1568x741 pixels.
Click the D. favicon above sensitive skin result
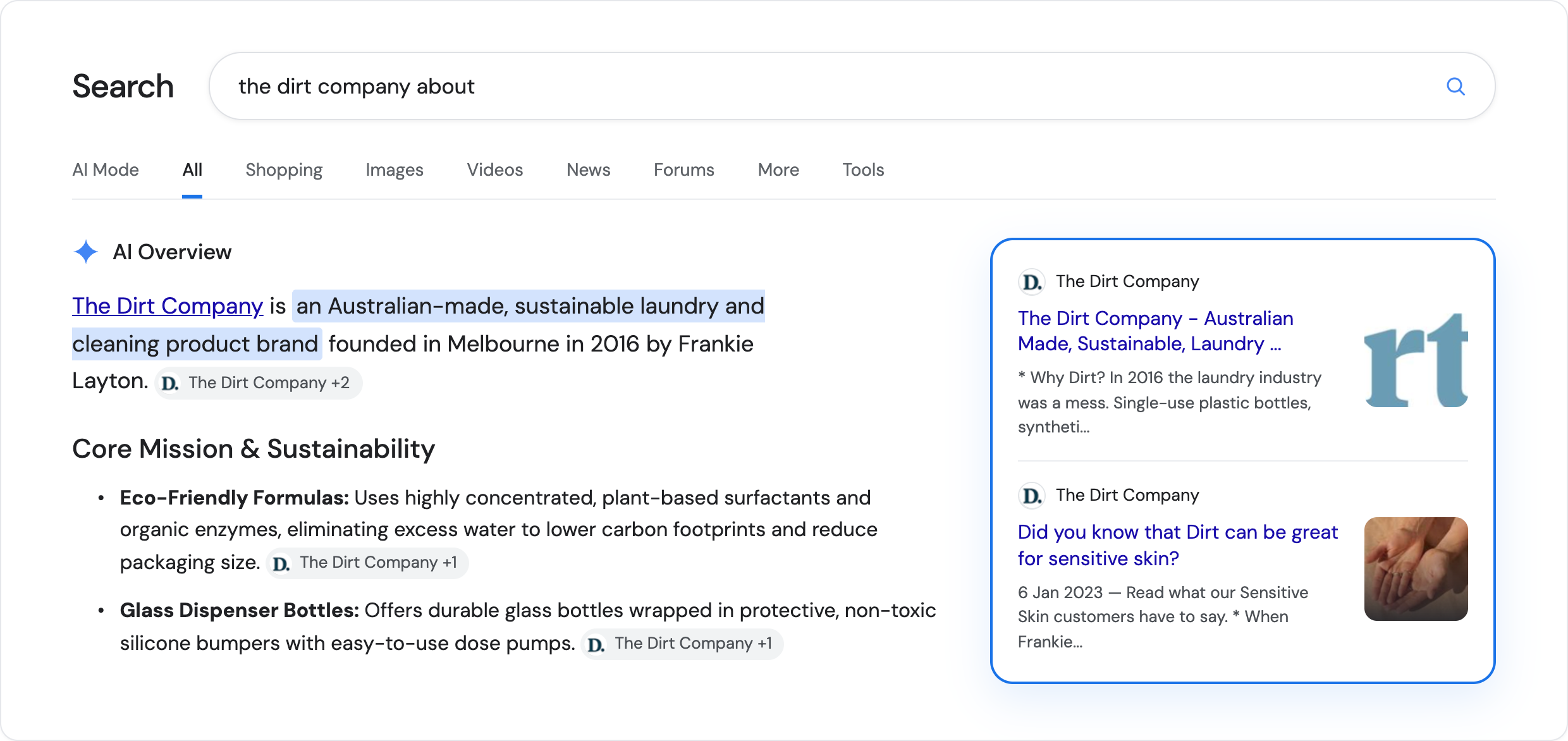(1032, 495)
